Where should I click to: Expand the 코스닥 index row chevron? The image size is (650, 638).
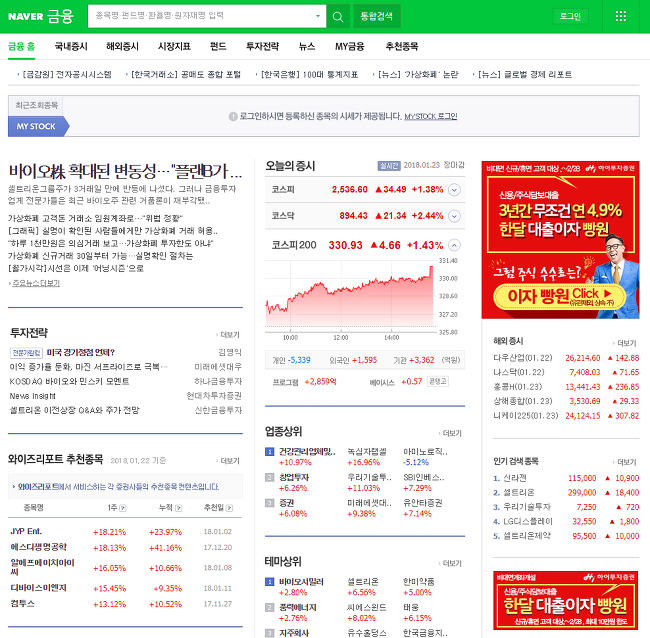click(x=455, y=216)
